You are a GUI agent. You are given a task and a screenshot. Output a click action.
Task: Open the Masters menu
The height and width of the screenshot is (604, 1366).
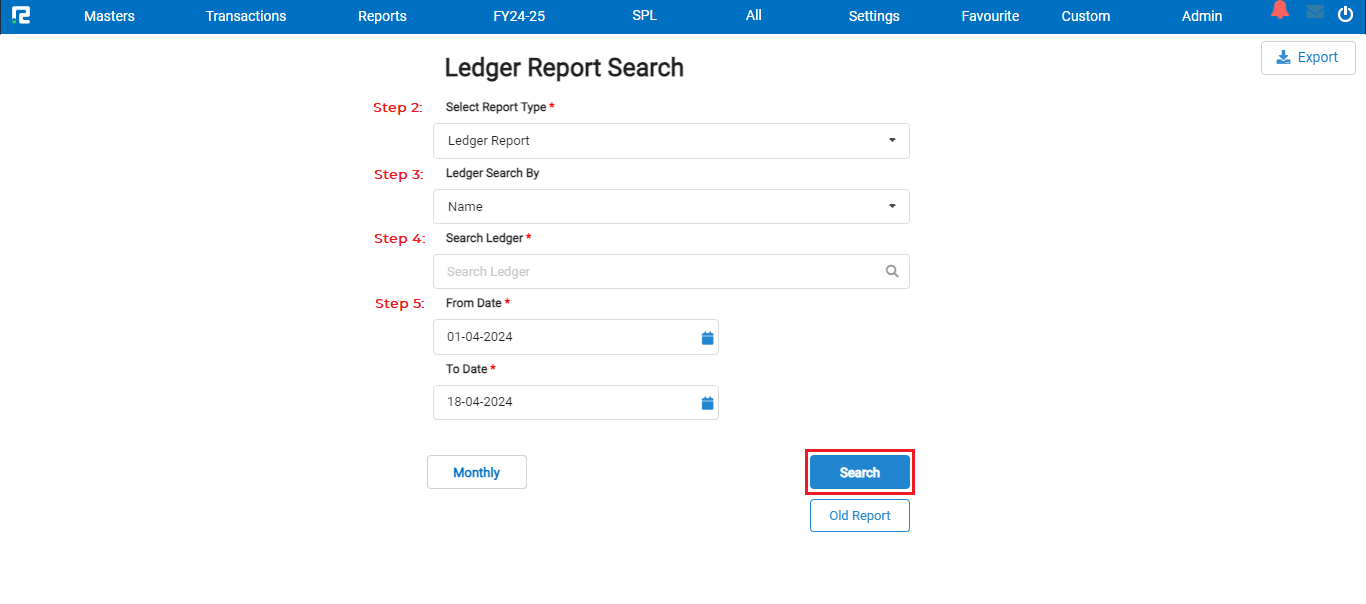click(108, 16)
